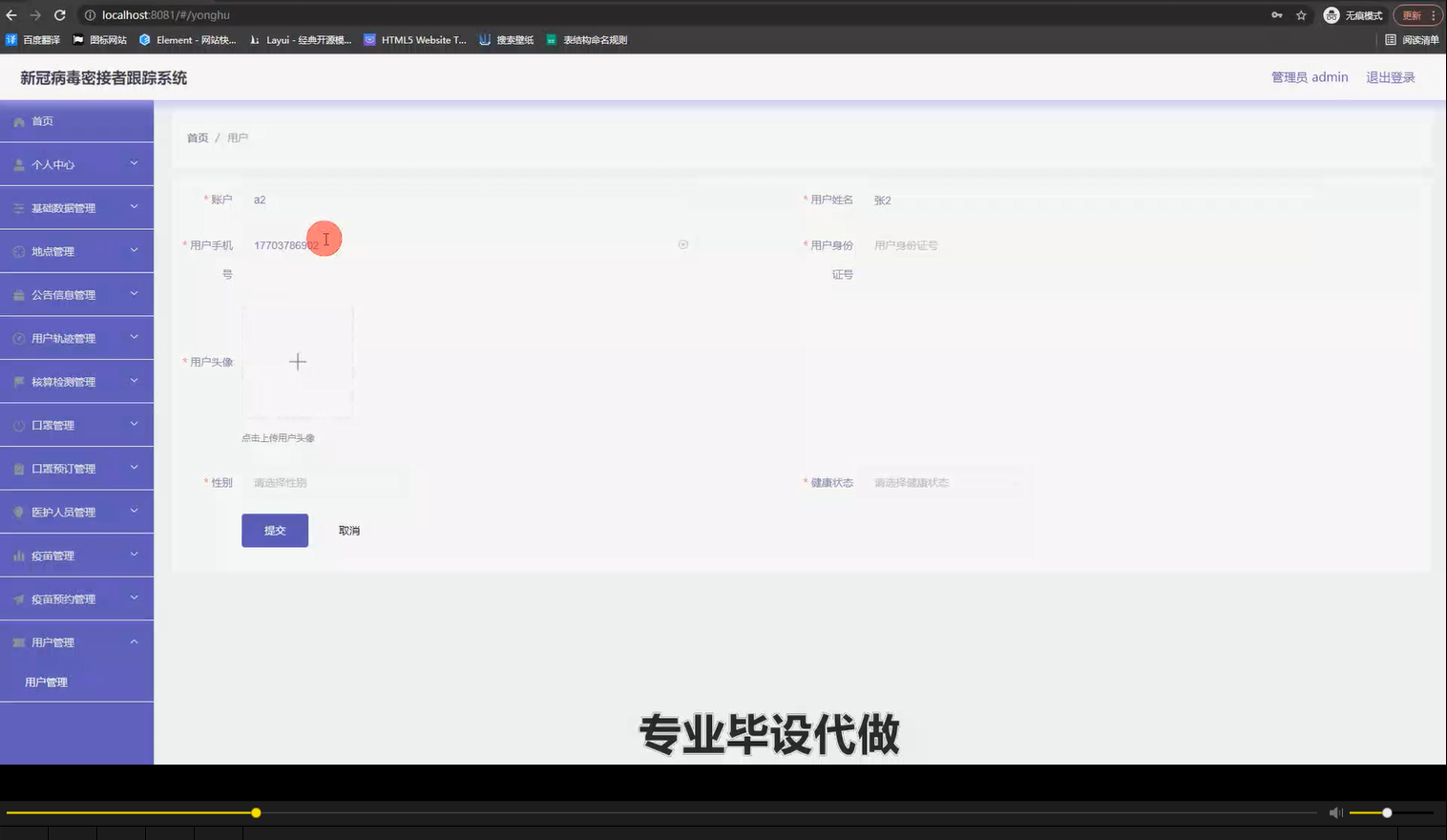The height and width of the screenshot is (840, 1447).
Task: Click the 口罩管理 power icon
Action: pos(19,426)
